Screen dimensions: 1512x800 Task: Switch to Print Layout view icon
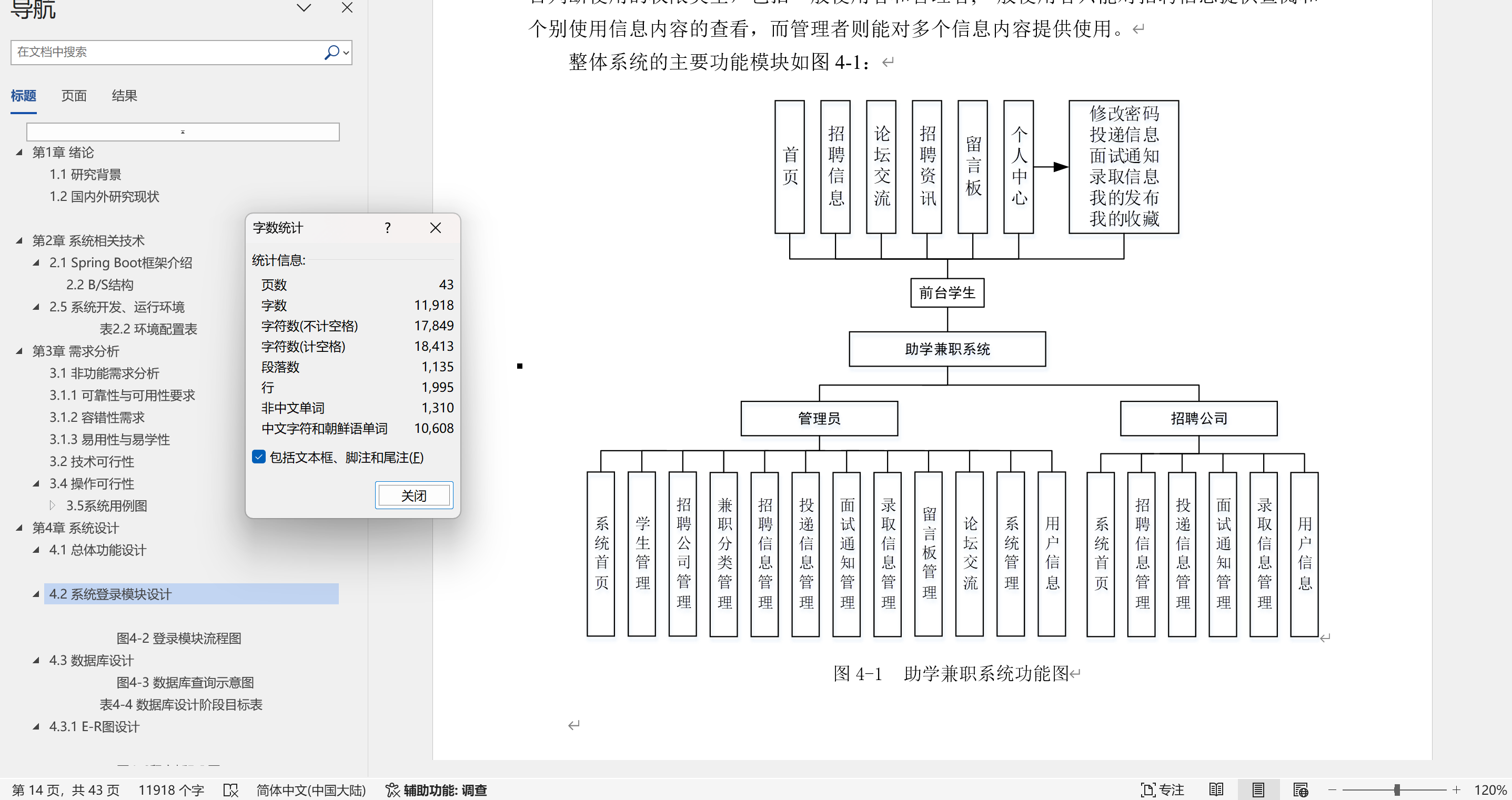coord(1258,790)
